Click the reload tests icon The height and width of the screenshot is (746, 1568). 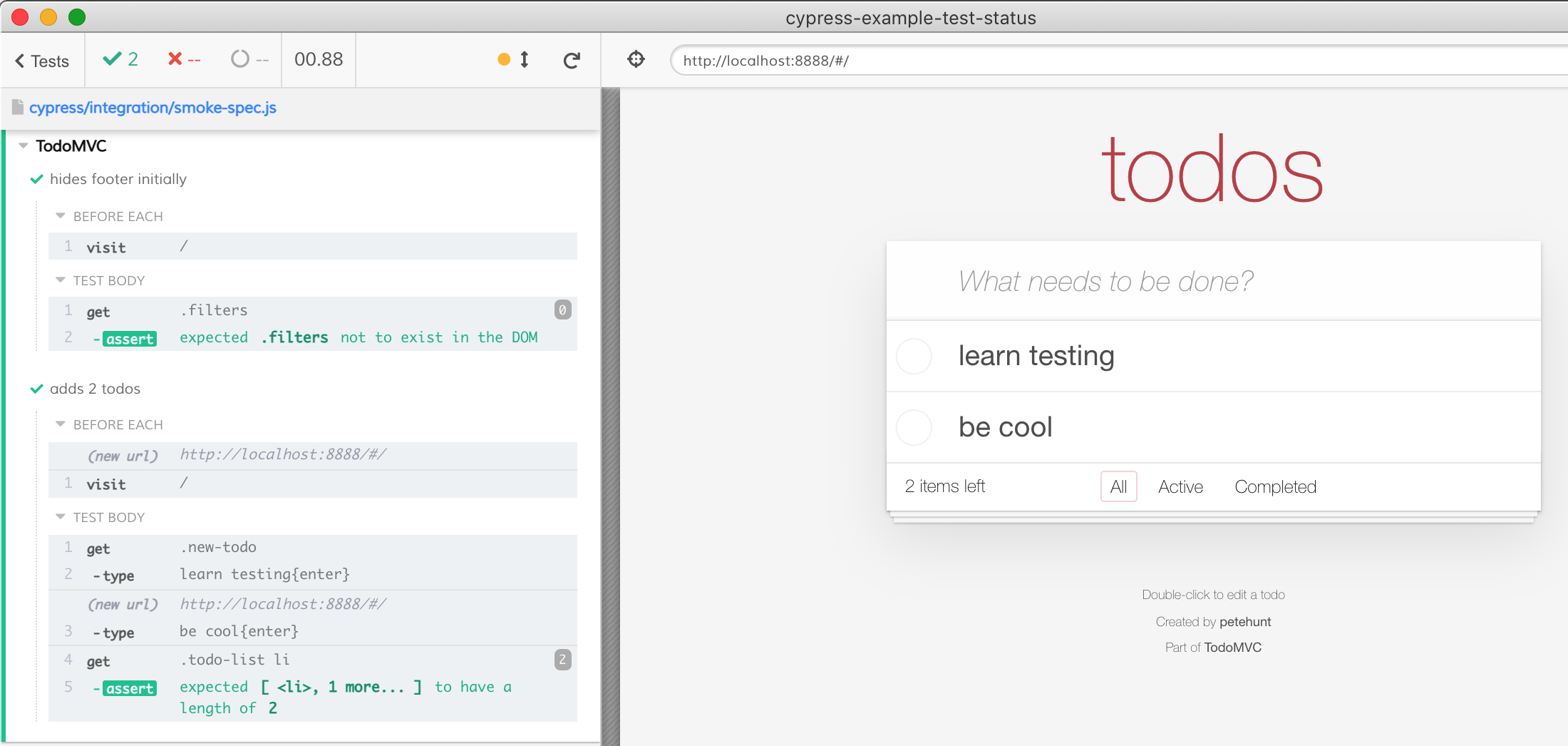pyautogui.click(x=572, y=61)
